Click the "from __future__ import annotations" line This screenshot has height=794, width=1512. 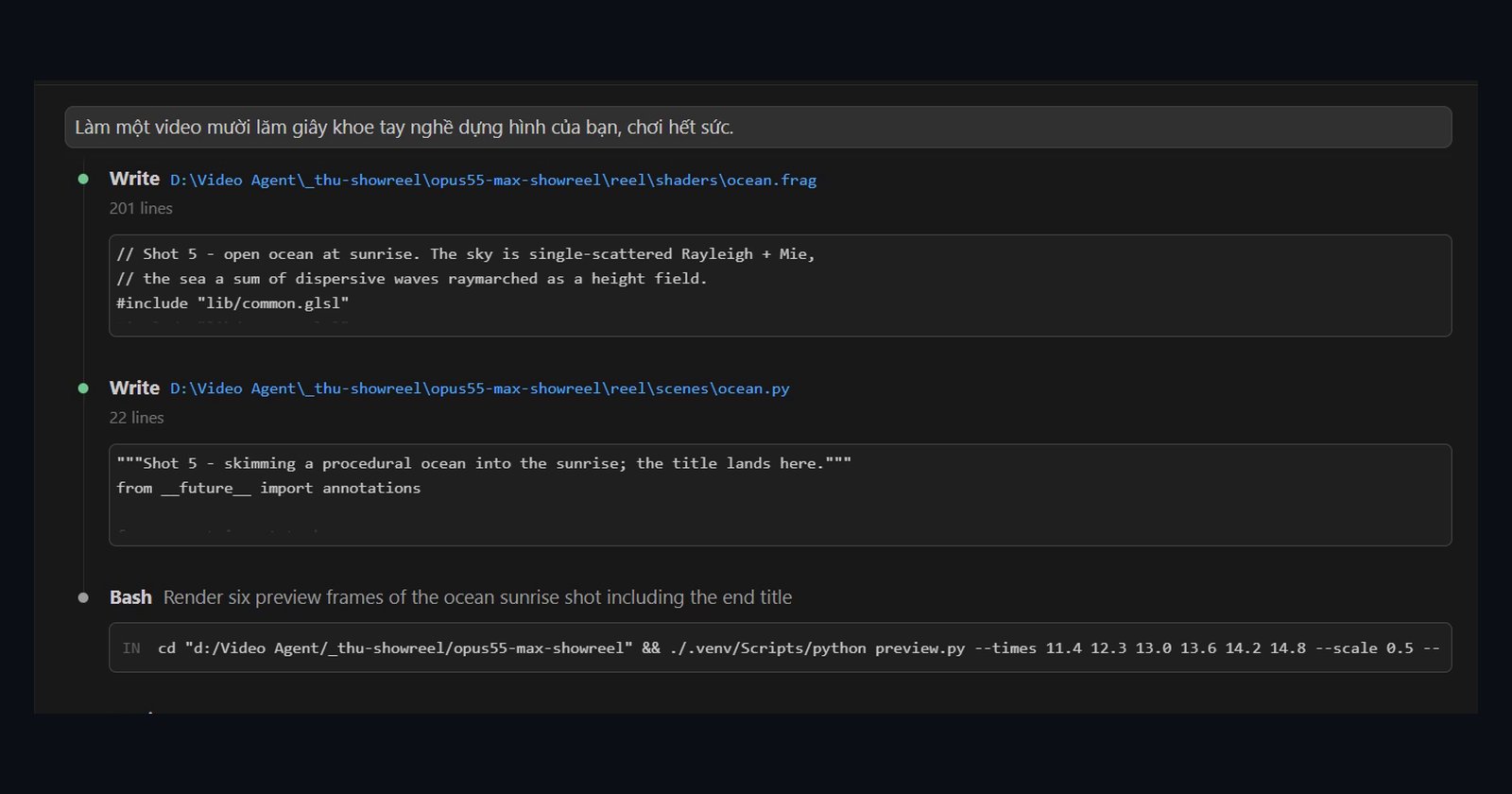point(268,488)
